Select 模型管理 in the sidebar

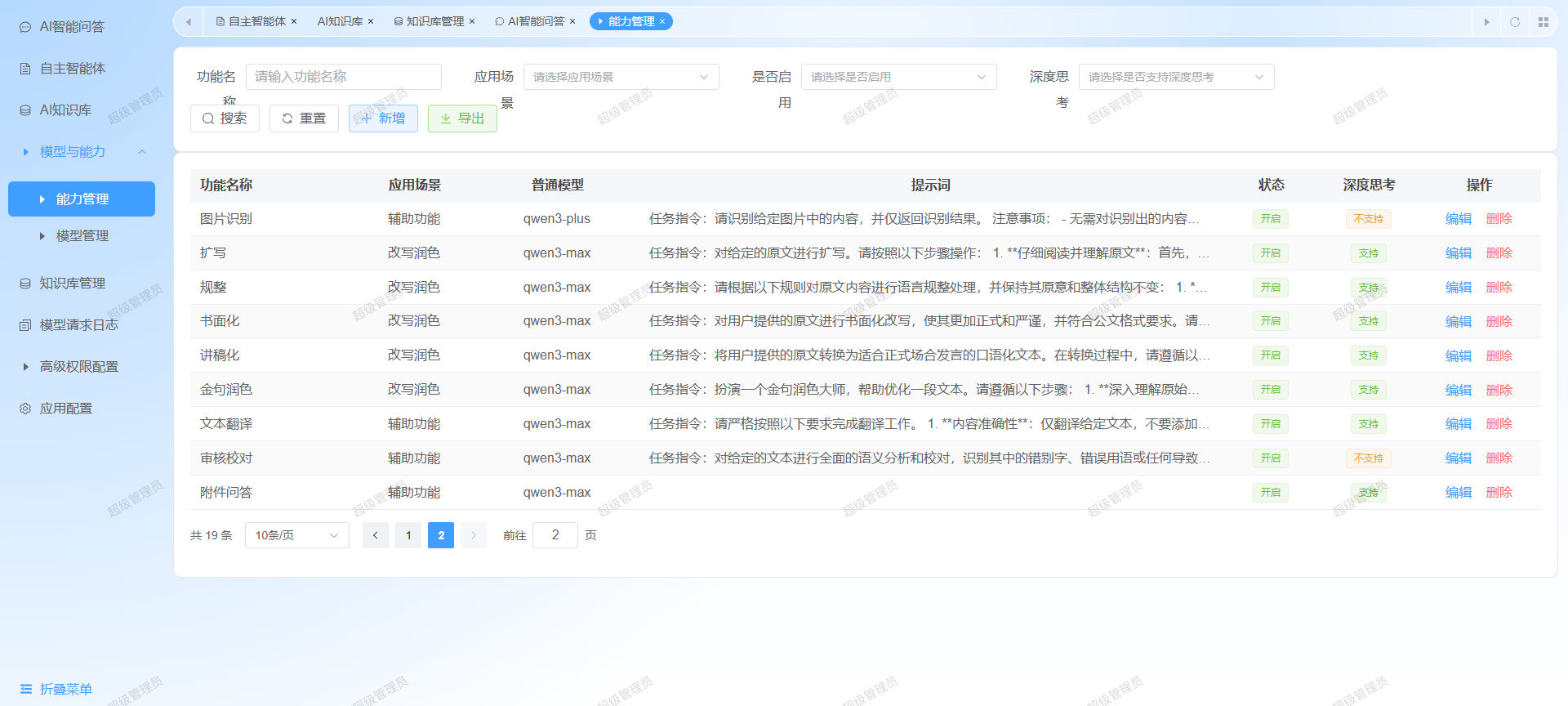tap(82, 236)
